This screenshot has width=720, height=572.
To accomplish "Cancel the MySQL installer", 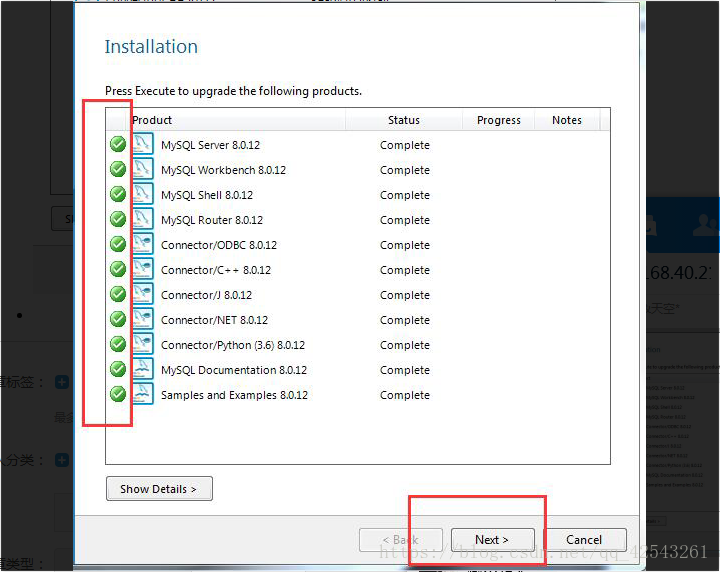I will (x=584, y=540).
